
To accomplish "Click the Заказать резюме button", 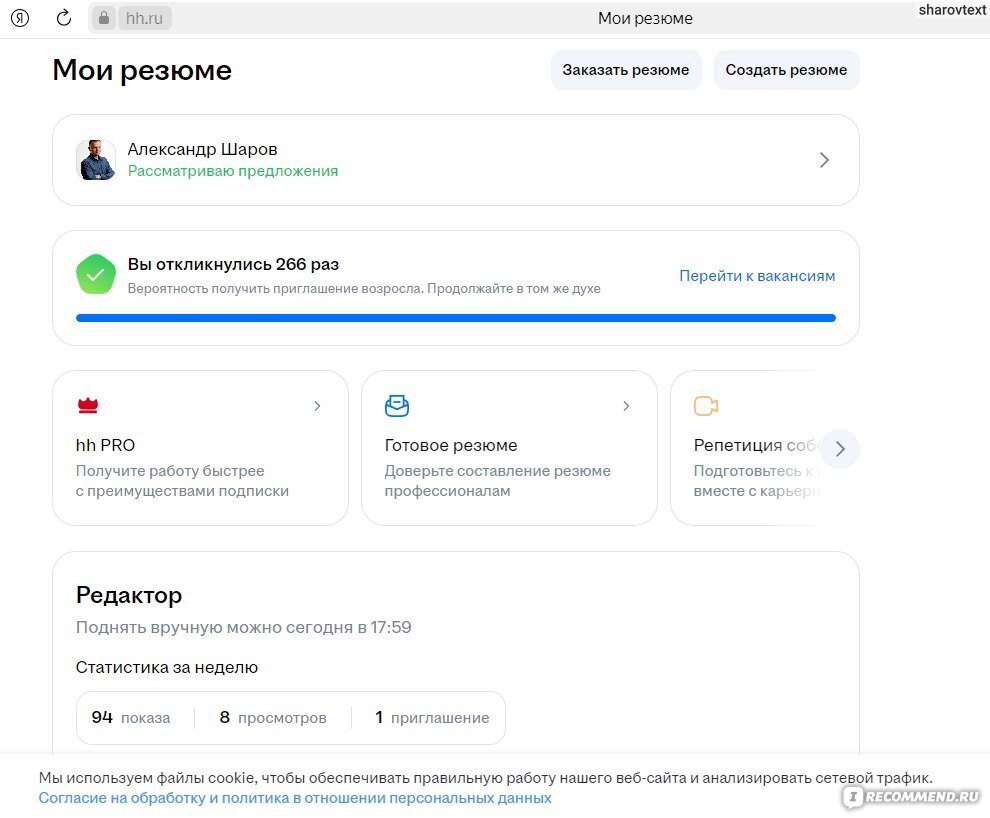I will pyautogui.click(x=626, y=69).
